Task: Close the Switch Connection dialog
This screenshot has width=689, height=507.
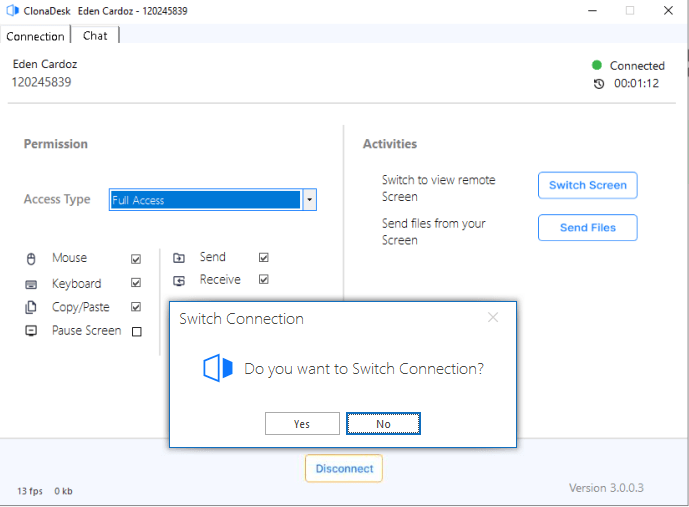Action: point(493,317)
